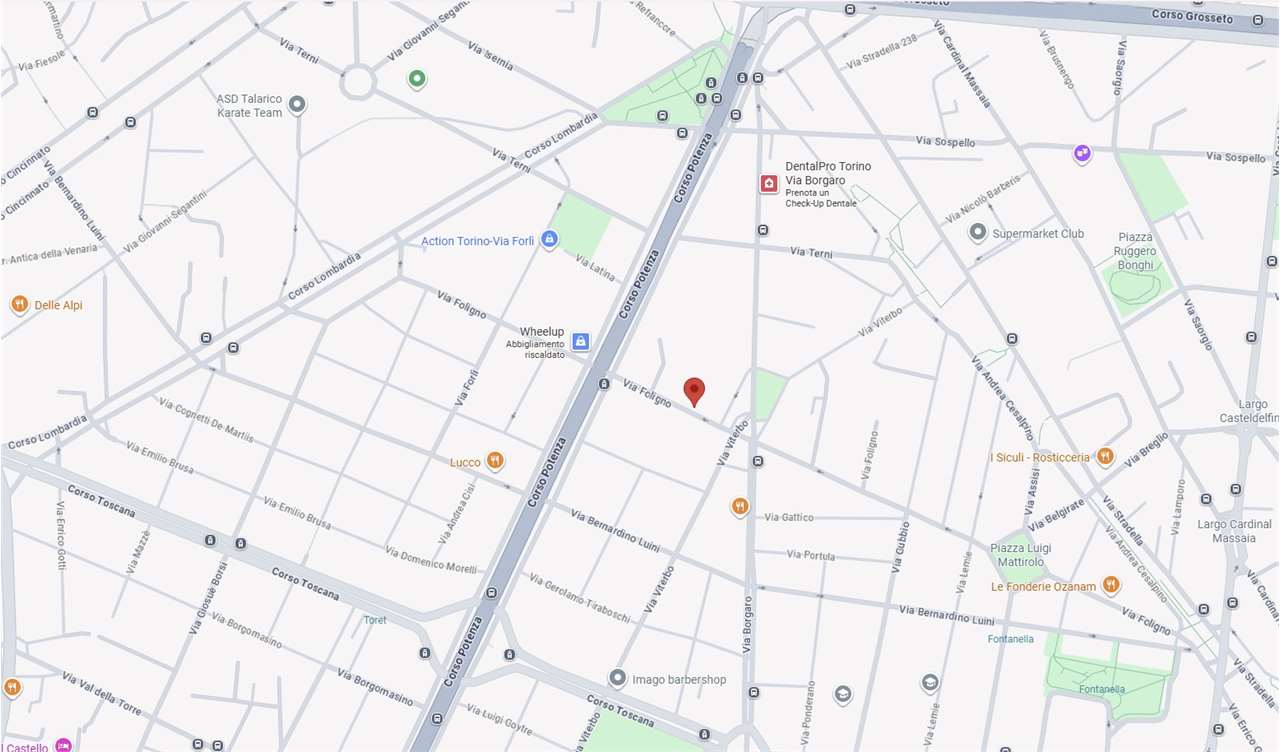This screenshot has height=752, width=1280.
Task: Select the Piazza Ruggero Bonghi label
Action: click(x=1136, y=251)
